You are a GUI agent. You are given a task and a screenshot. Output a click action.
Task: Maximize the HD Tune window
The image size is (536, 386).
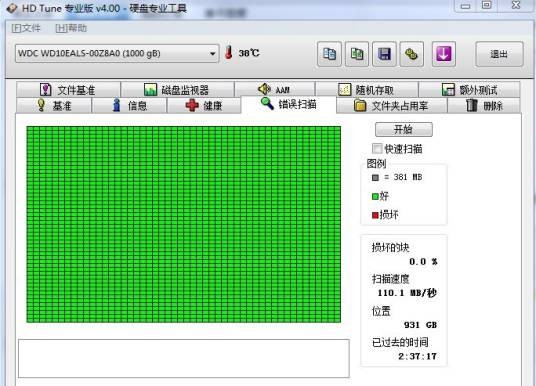click(487, 5)
